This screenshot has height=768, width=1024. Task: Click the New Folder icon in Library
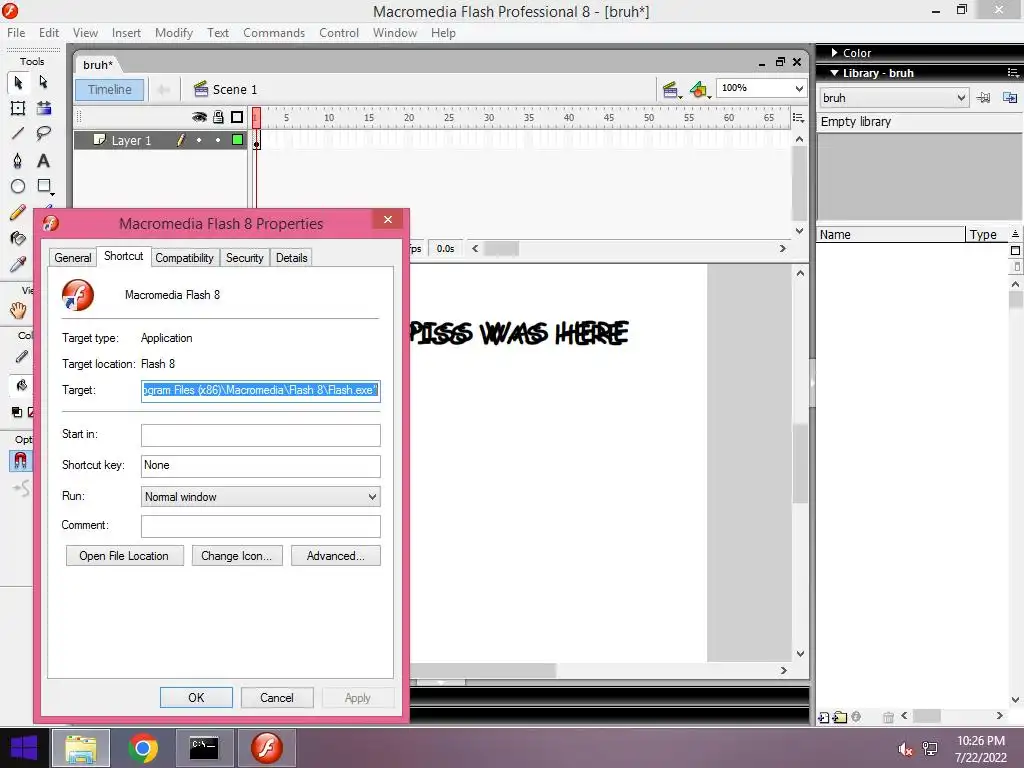pyautogui.click(x=840, y=717)
